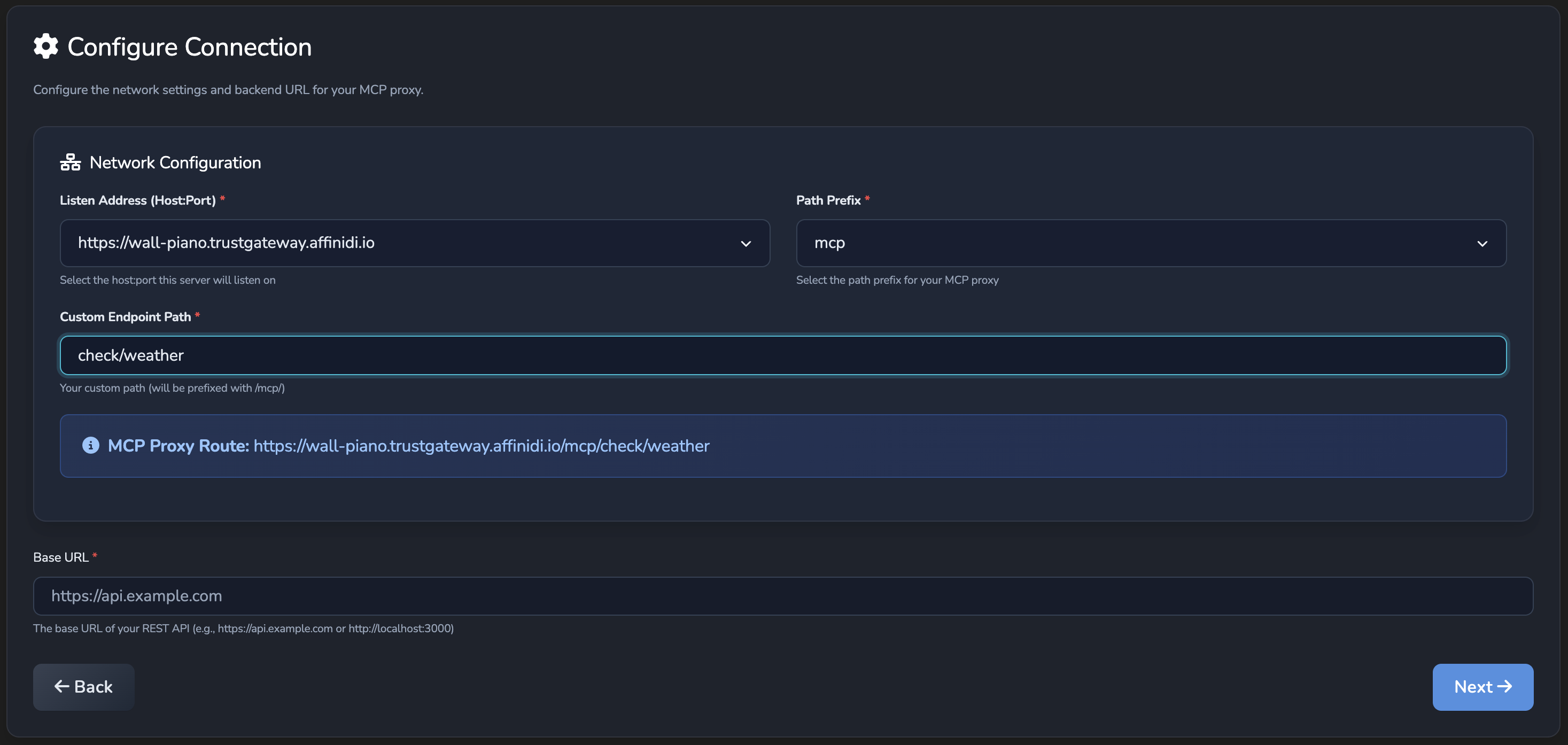Click the Network Configuration heading text
The image size is (1568, 745).
click(x=175, y=162)
